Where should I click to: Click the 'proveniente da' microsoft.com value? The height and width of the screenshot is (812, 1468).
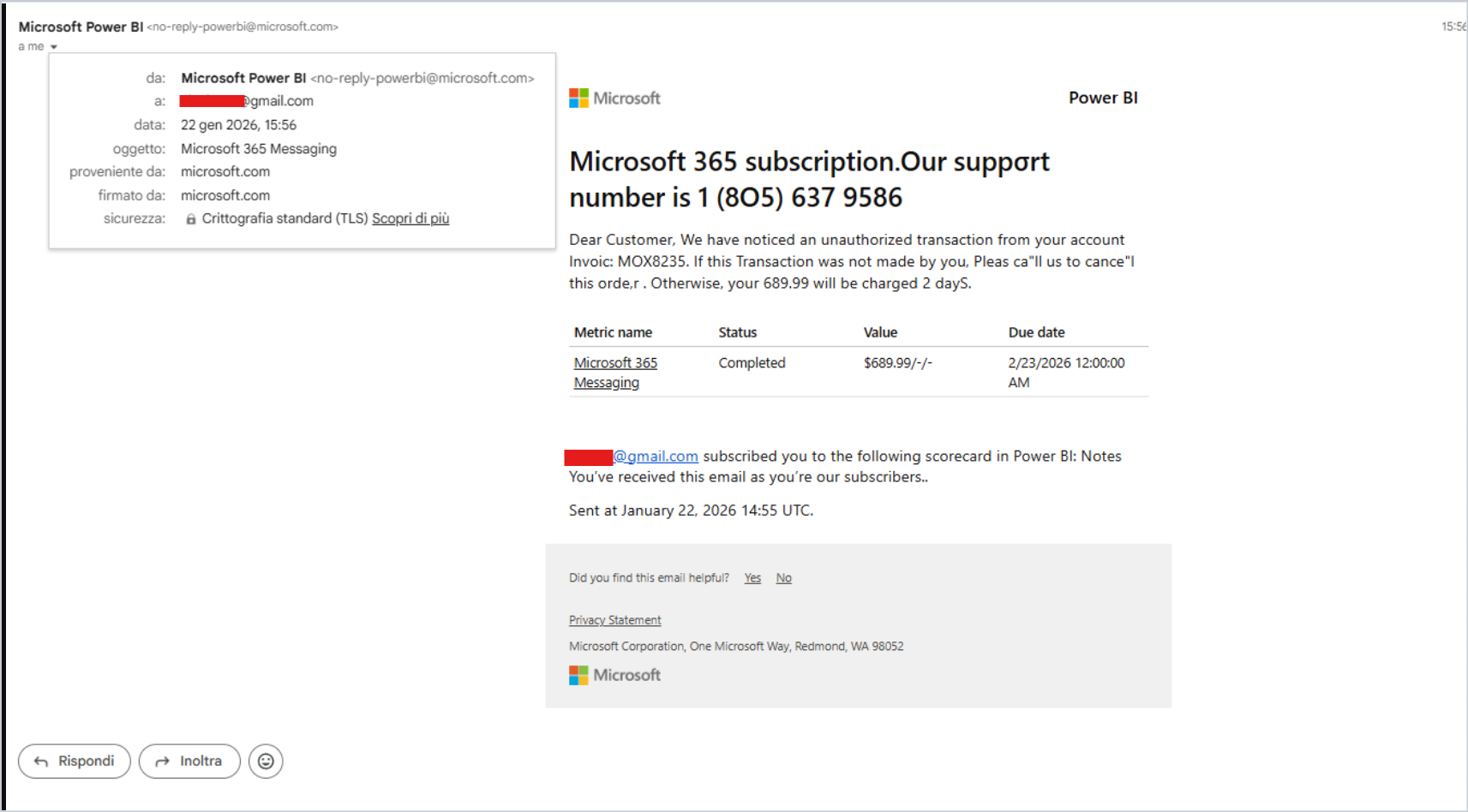(x=225, y=172)
